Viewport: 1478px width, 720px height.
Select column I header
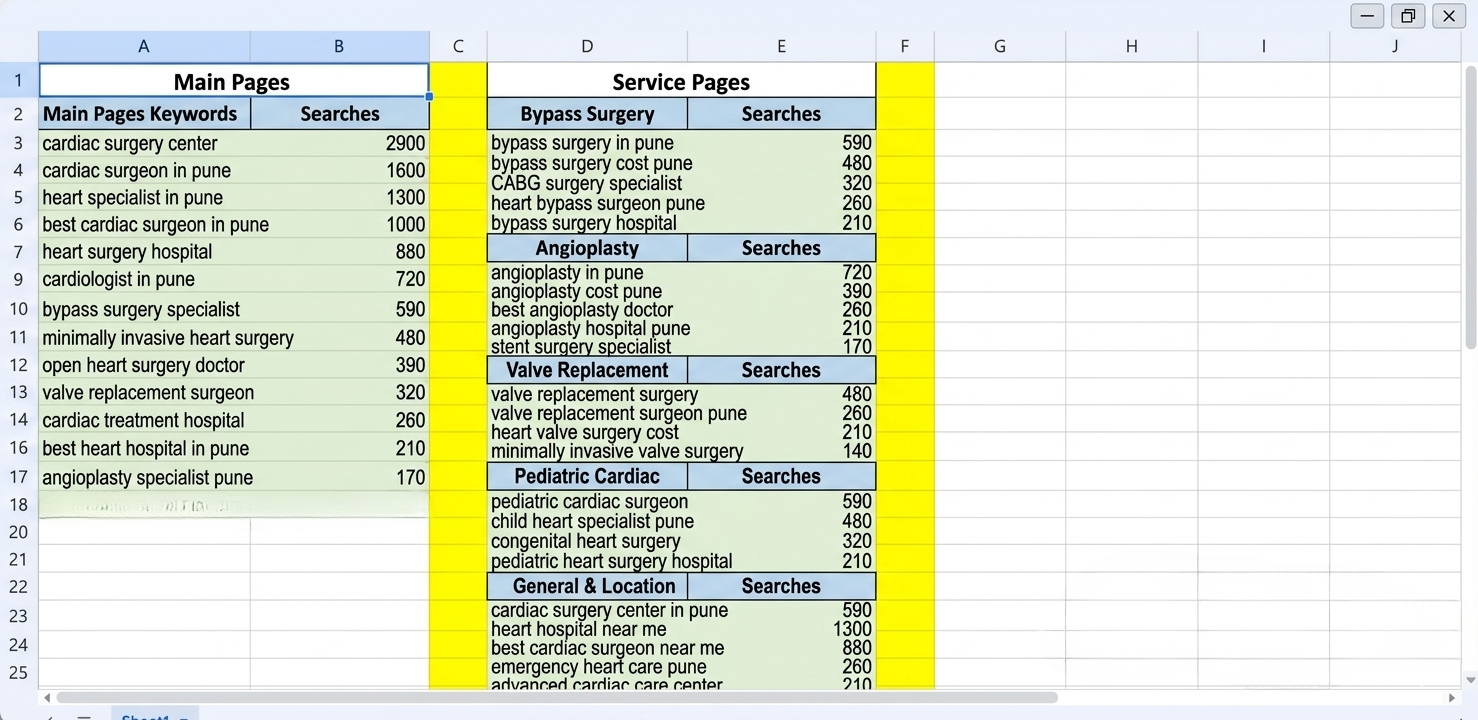pyautogui.click(x=1263, y=46)
